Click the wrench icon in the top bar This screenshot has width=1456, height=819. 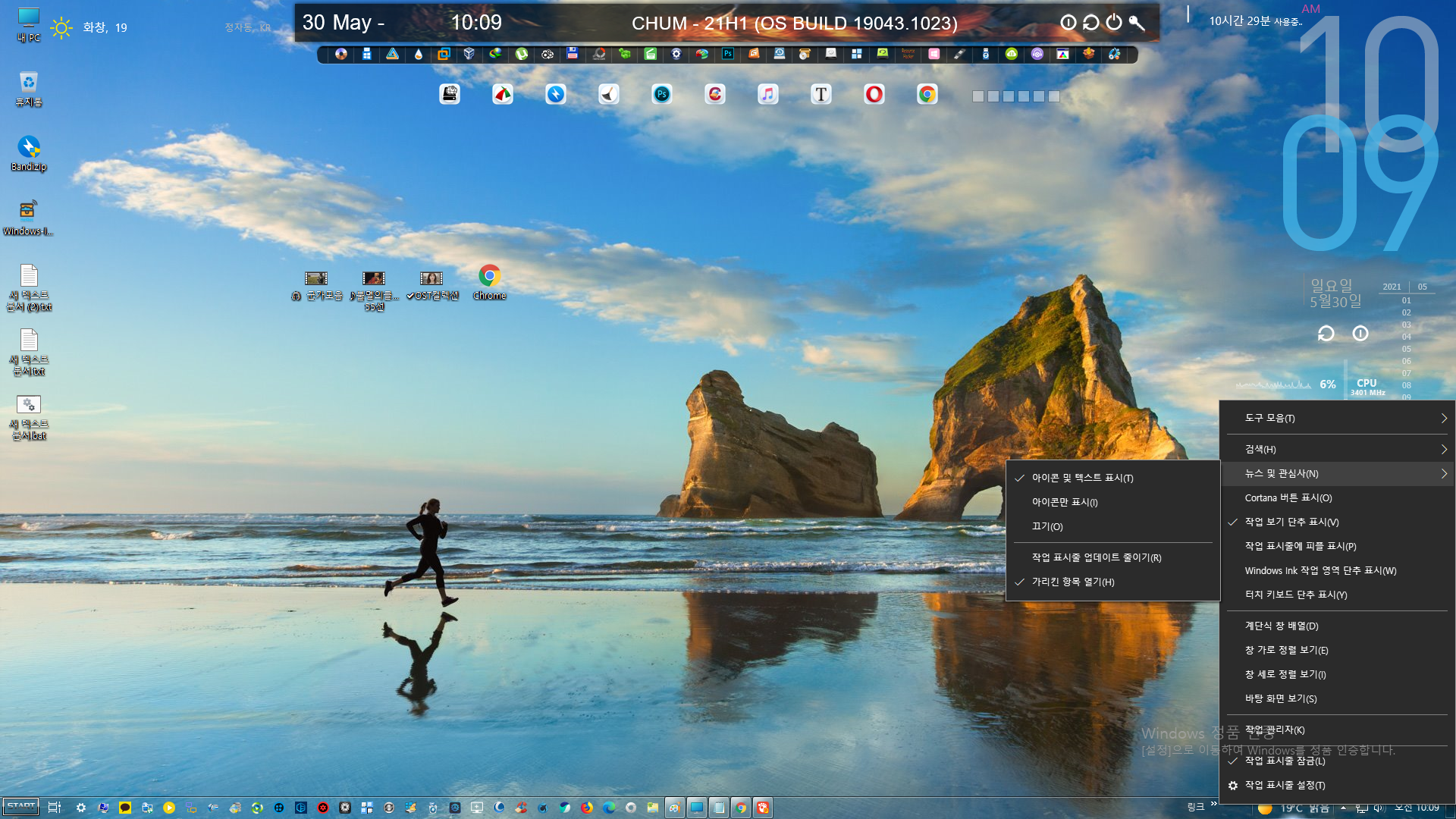click(x=1137, y=23)
